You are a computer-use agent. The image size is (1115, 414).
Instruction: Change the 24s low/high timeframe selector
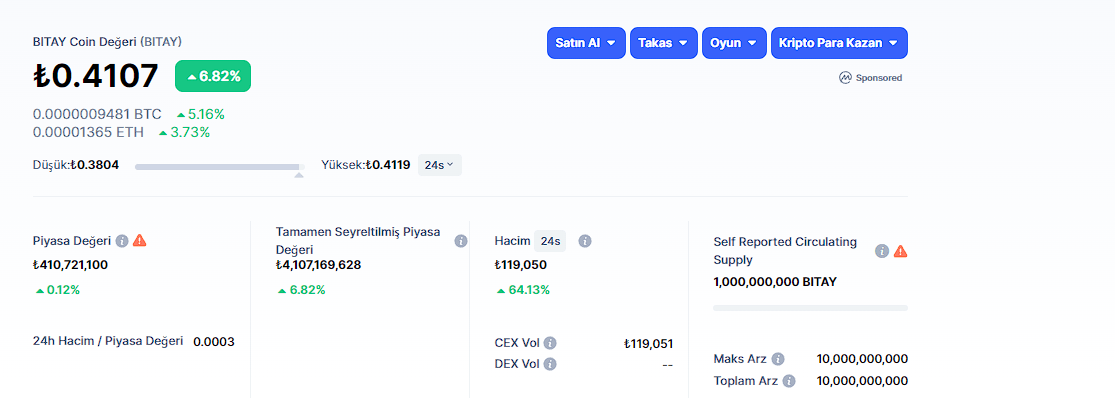[x=439, y=165]
